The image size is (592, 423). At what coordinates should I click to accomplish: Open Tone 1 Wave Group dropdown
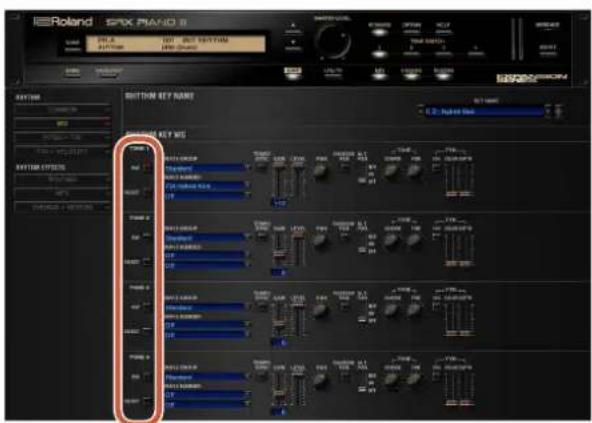pyautogui.click(x=208, y=168)
